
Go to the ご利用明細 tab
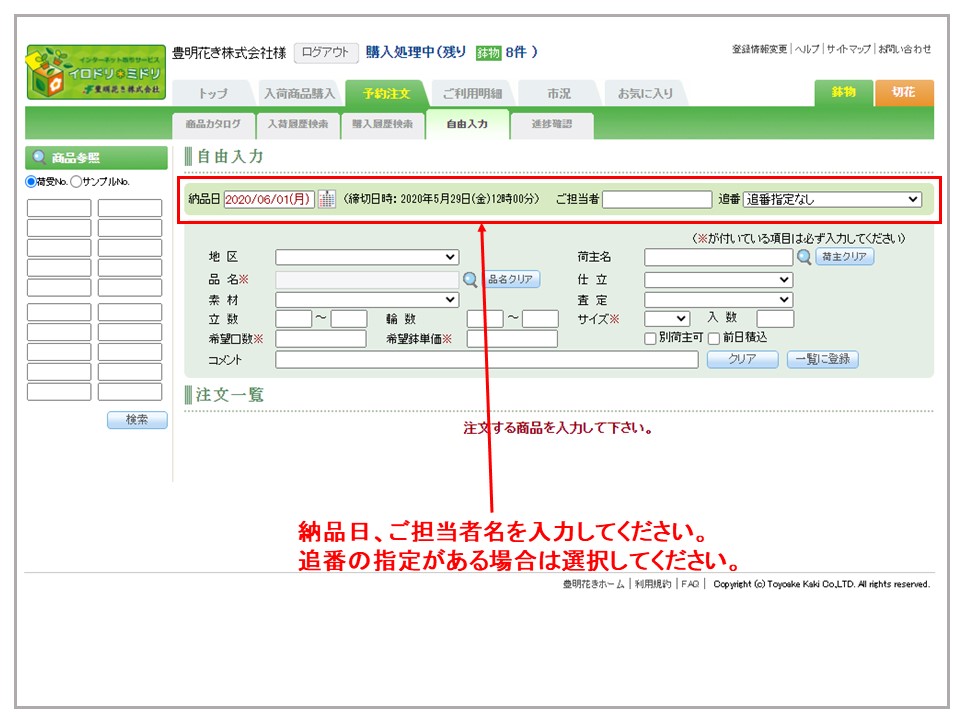[472, 94]
